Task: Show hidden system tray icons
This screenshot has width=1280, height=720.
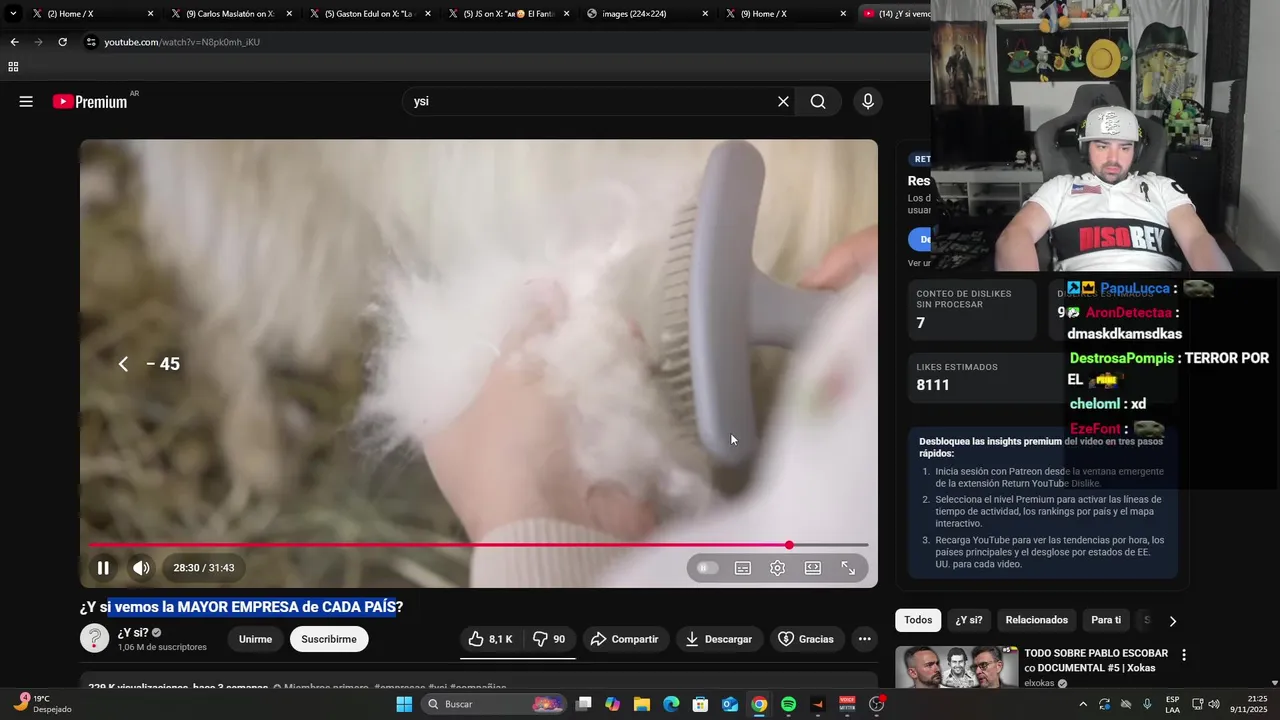Action: 1082,704
